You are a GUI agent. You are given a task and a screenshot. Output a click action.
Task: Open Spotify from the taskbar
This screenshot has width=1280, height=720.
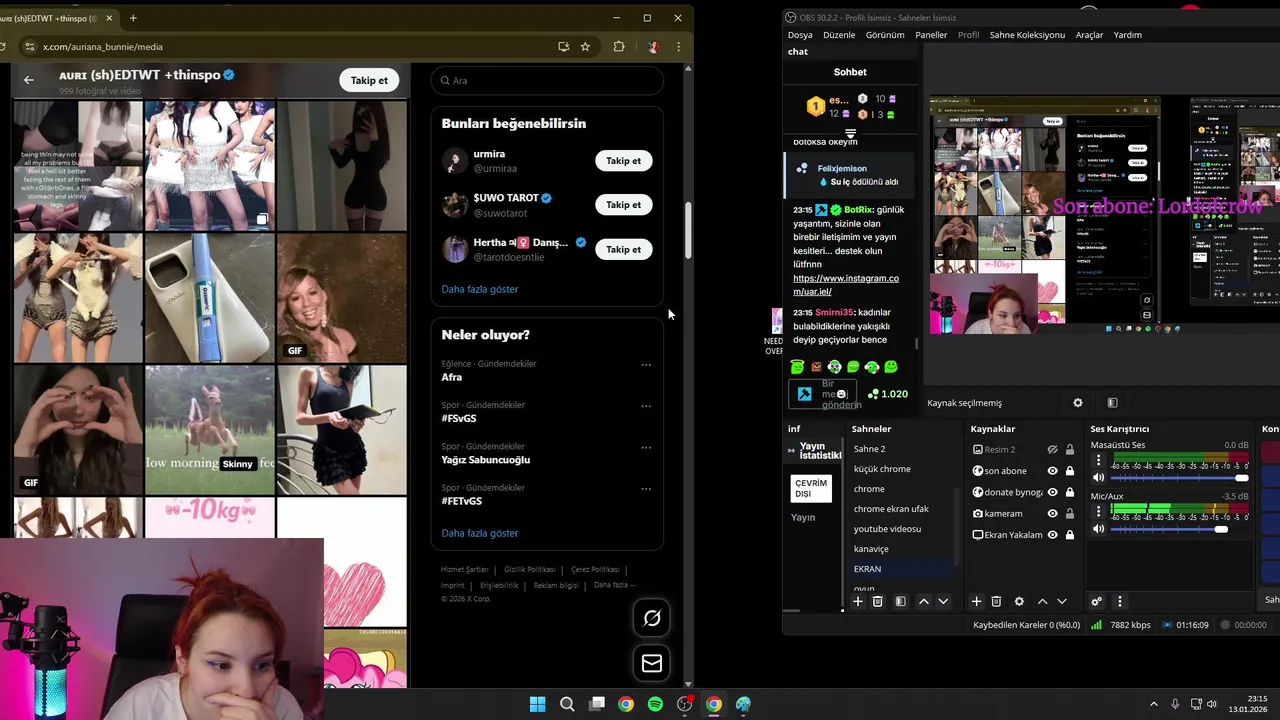click(x=655, y=704)
